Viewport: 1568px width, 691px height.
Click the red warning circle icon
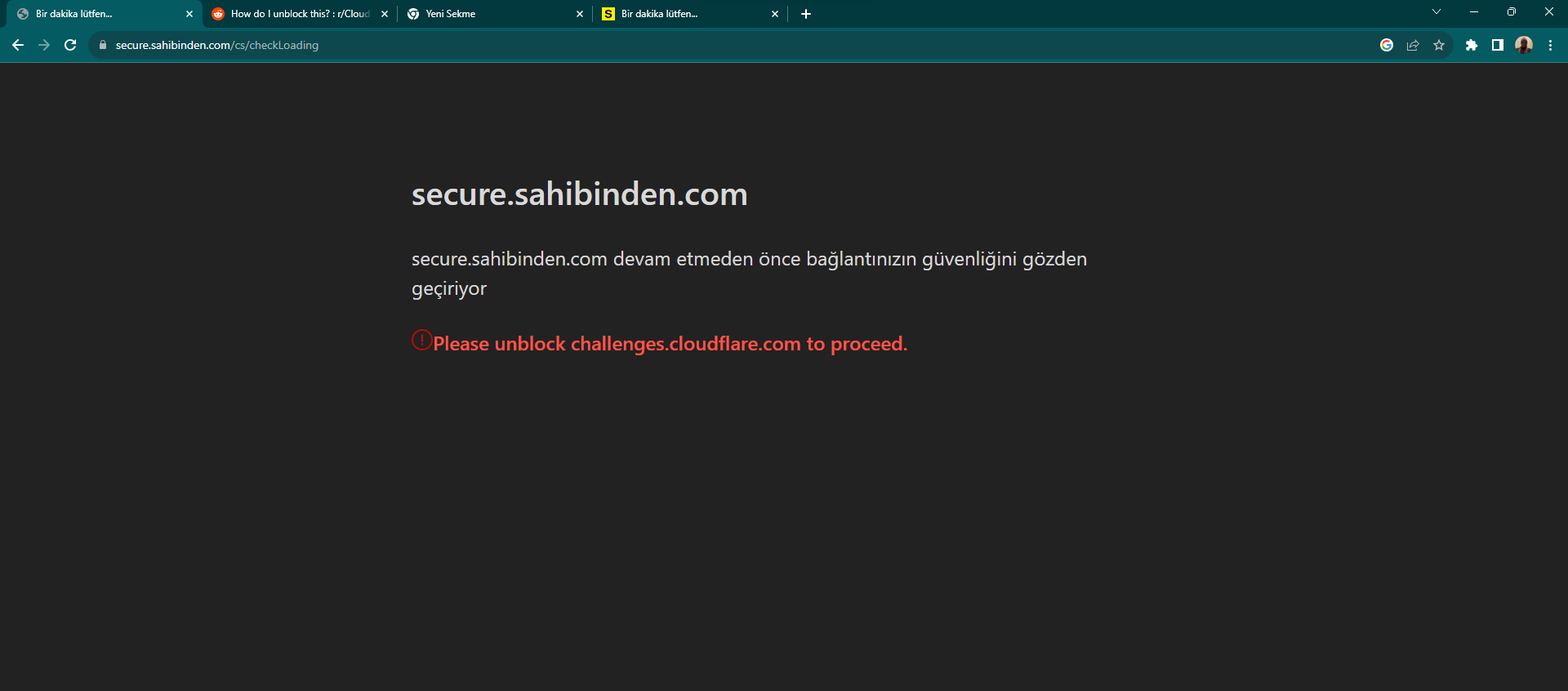click(421, 340)
